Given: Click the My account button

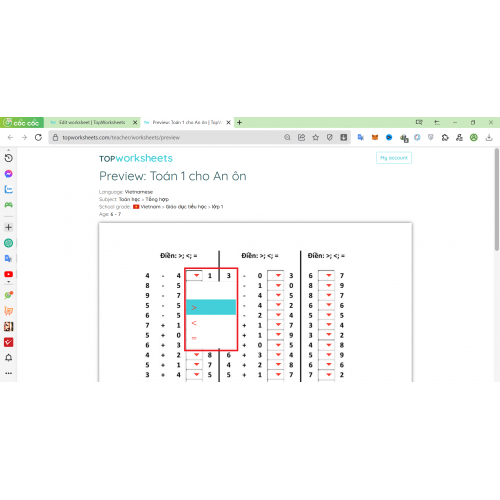Looking at the screenshot, I should [394, 158].
